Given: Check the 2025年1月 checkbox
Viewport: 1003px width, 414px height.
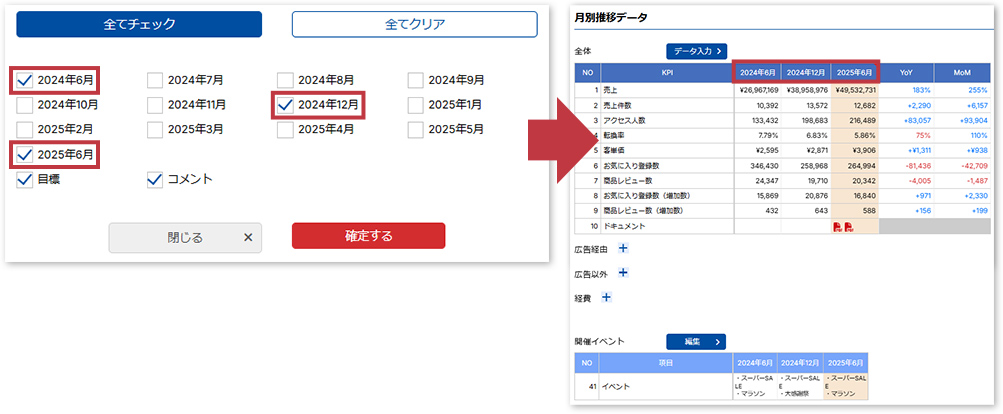Looking at the screenshot, I should click(415, 104).
